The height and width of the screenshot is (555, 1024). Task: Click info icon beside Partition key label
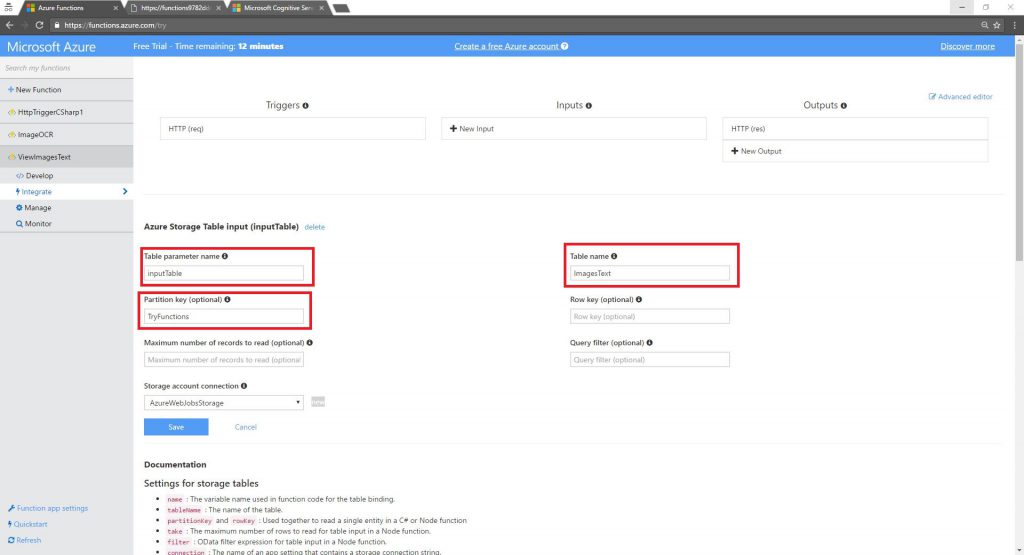pos(227,299)
